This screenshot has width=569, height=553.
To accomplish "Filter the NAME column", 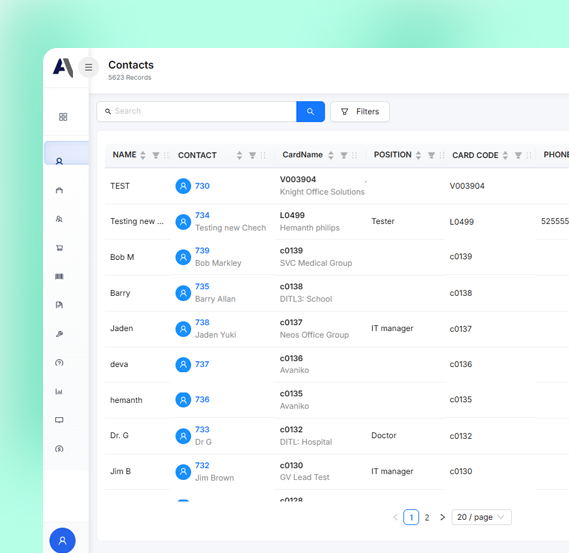I will click(156, 155).
